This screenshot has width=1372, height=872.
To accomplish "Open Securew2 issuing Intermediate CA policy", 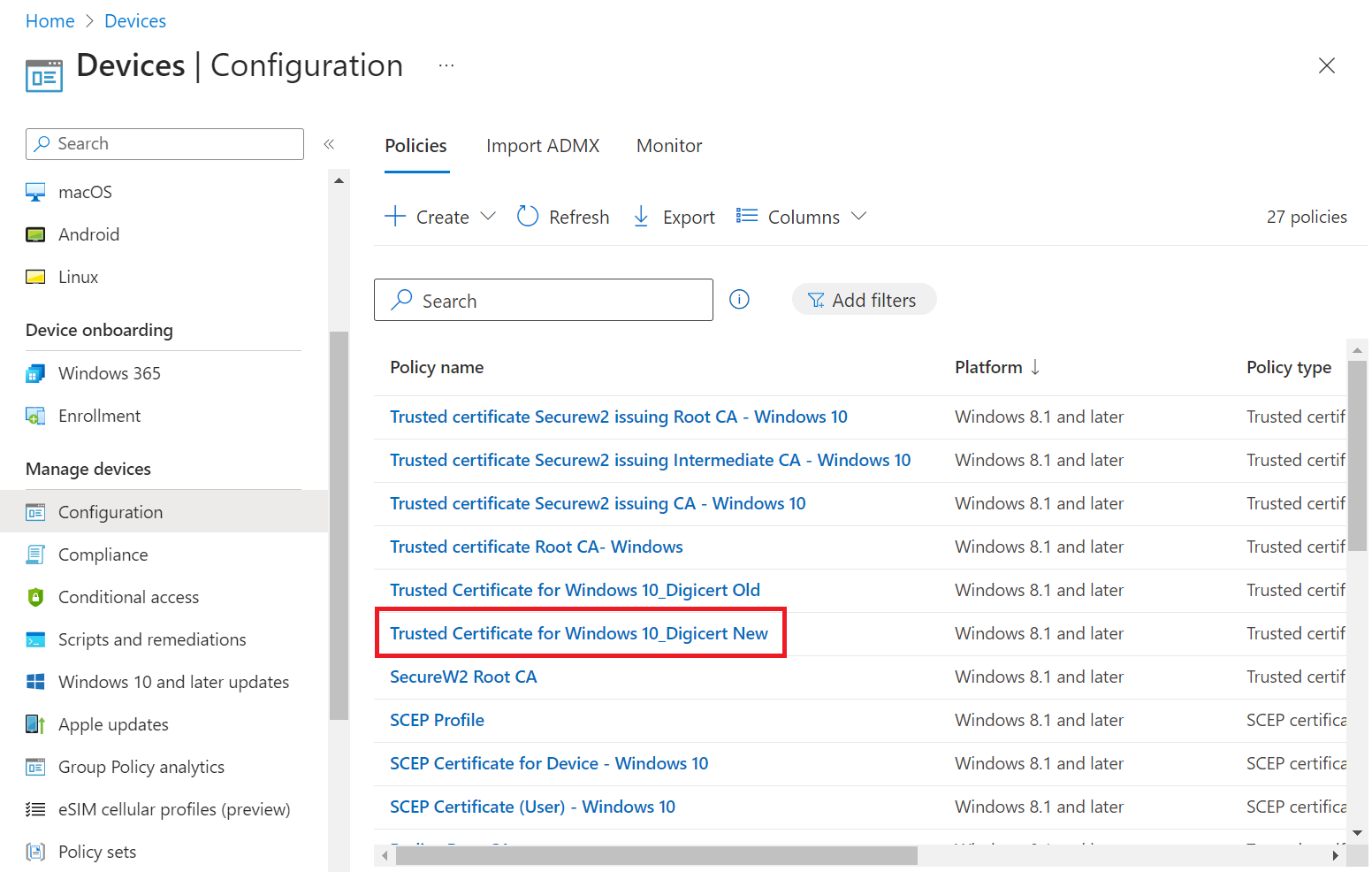I will click(650, 460).
